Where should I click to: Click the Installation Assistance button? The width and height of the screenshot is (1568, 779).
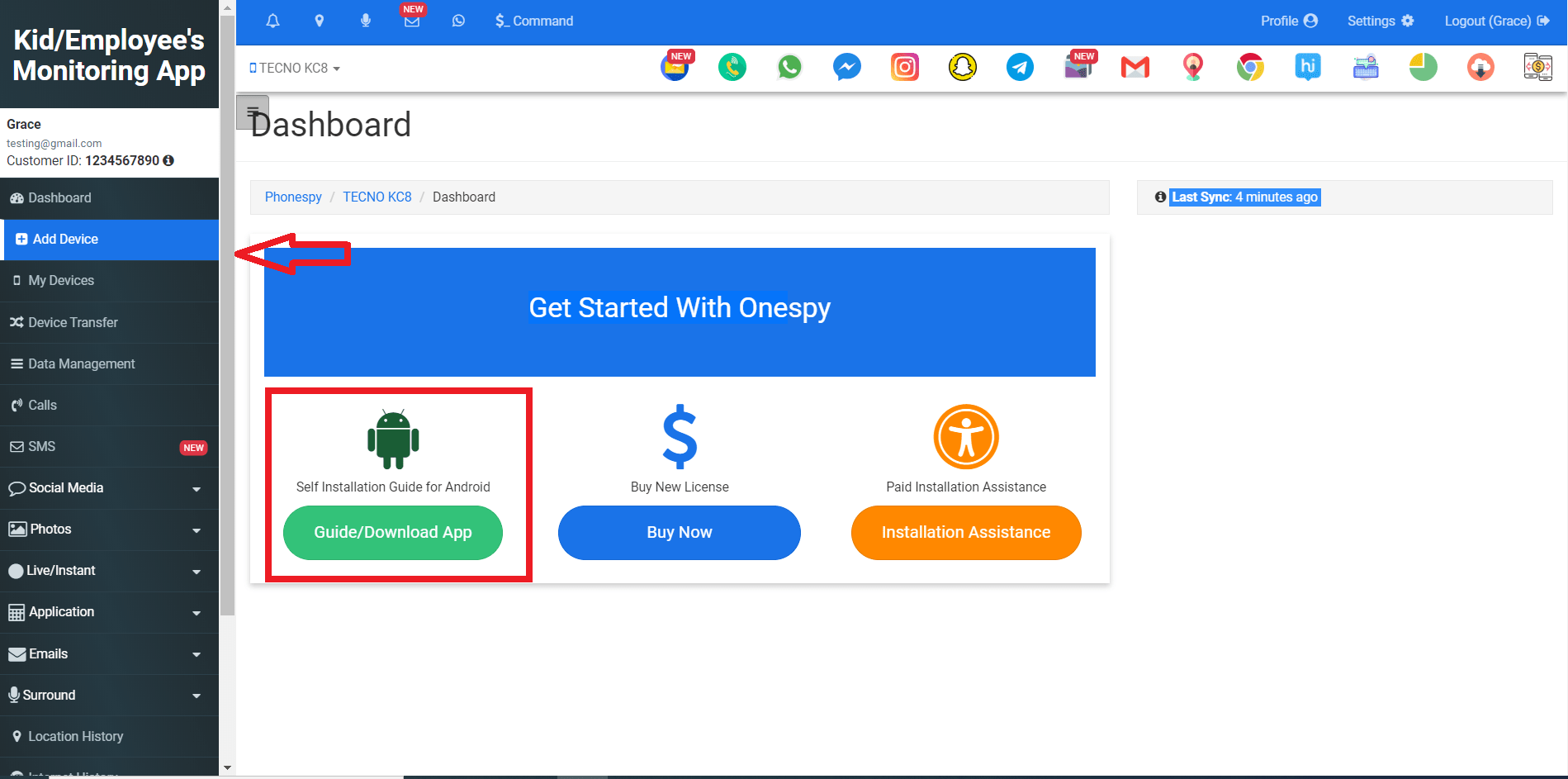click(966, 533)
